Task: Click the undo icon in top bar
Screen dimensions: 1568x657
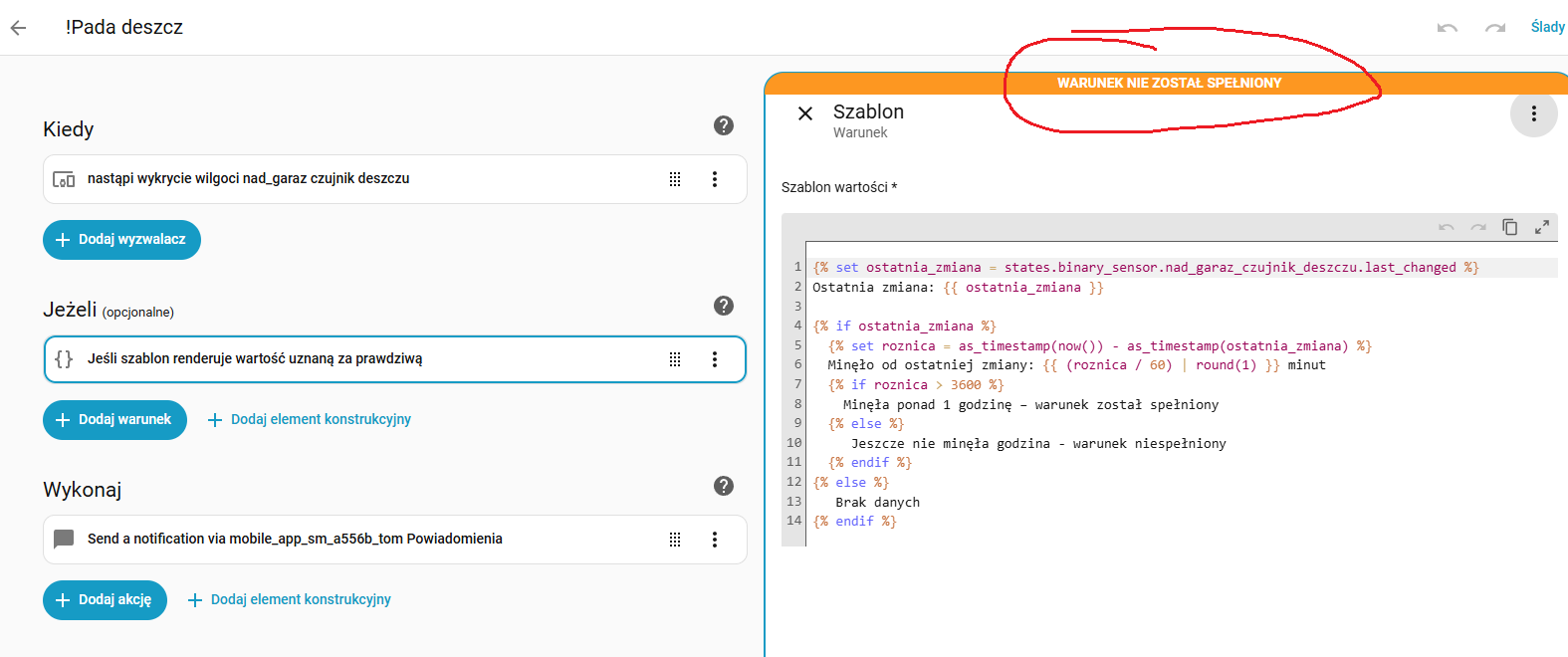Action: pos(1447,28)
